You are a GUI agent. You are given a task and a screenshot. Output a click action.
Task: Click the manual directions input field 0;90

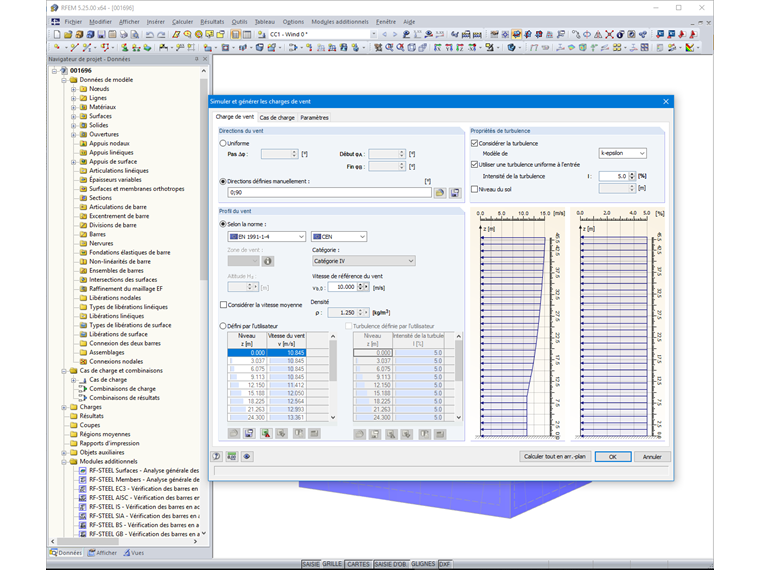click(329, 193)
